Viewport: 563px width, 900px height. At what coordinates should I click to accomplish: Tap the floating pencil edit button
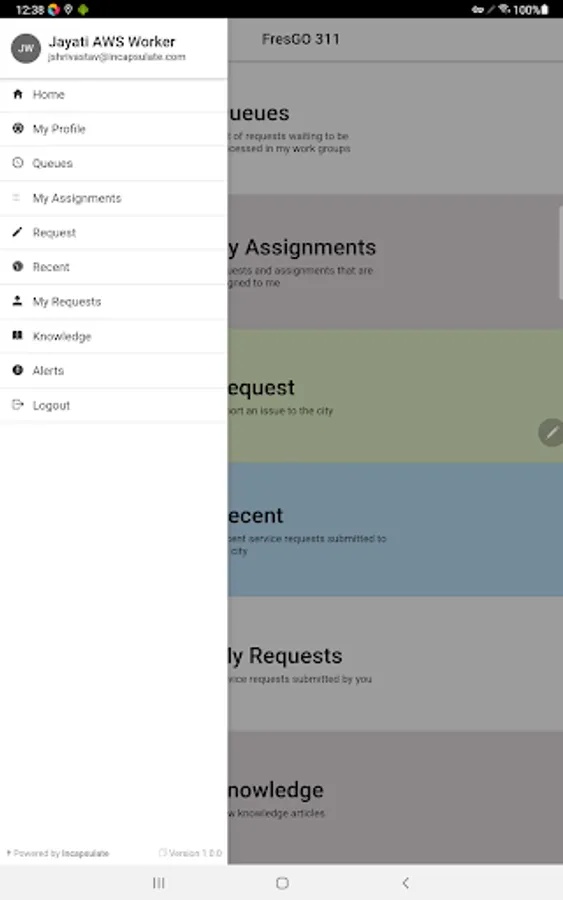coord(551,433)
